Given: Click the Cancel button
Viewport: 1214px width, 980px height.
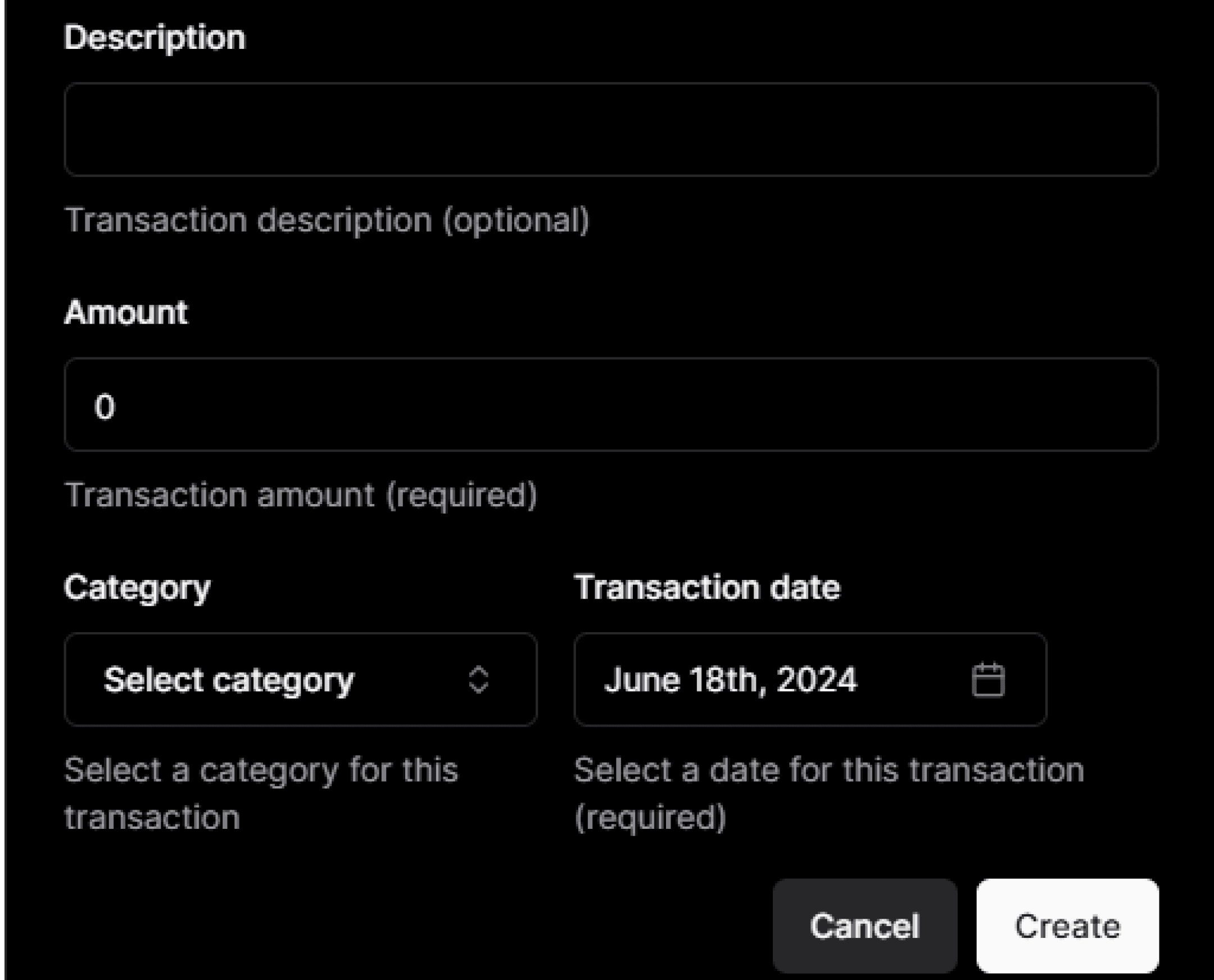Looking at the screenshot, I should click(864, 926).
